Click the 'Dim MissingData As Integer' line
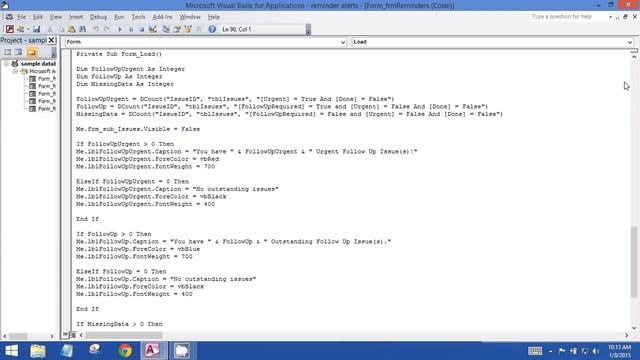Screen dimensions: 640x360 125,84
